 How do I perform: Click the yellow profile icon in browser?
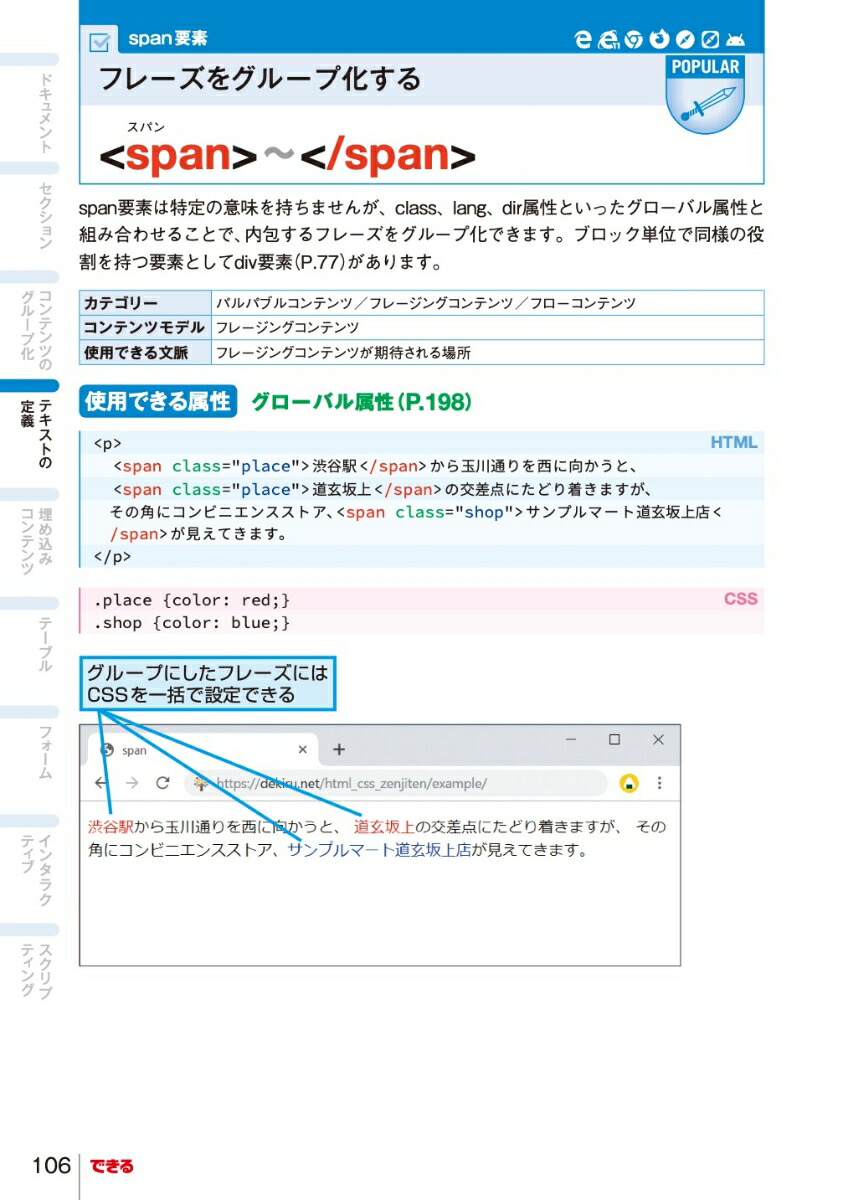point(629,783)
